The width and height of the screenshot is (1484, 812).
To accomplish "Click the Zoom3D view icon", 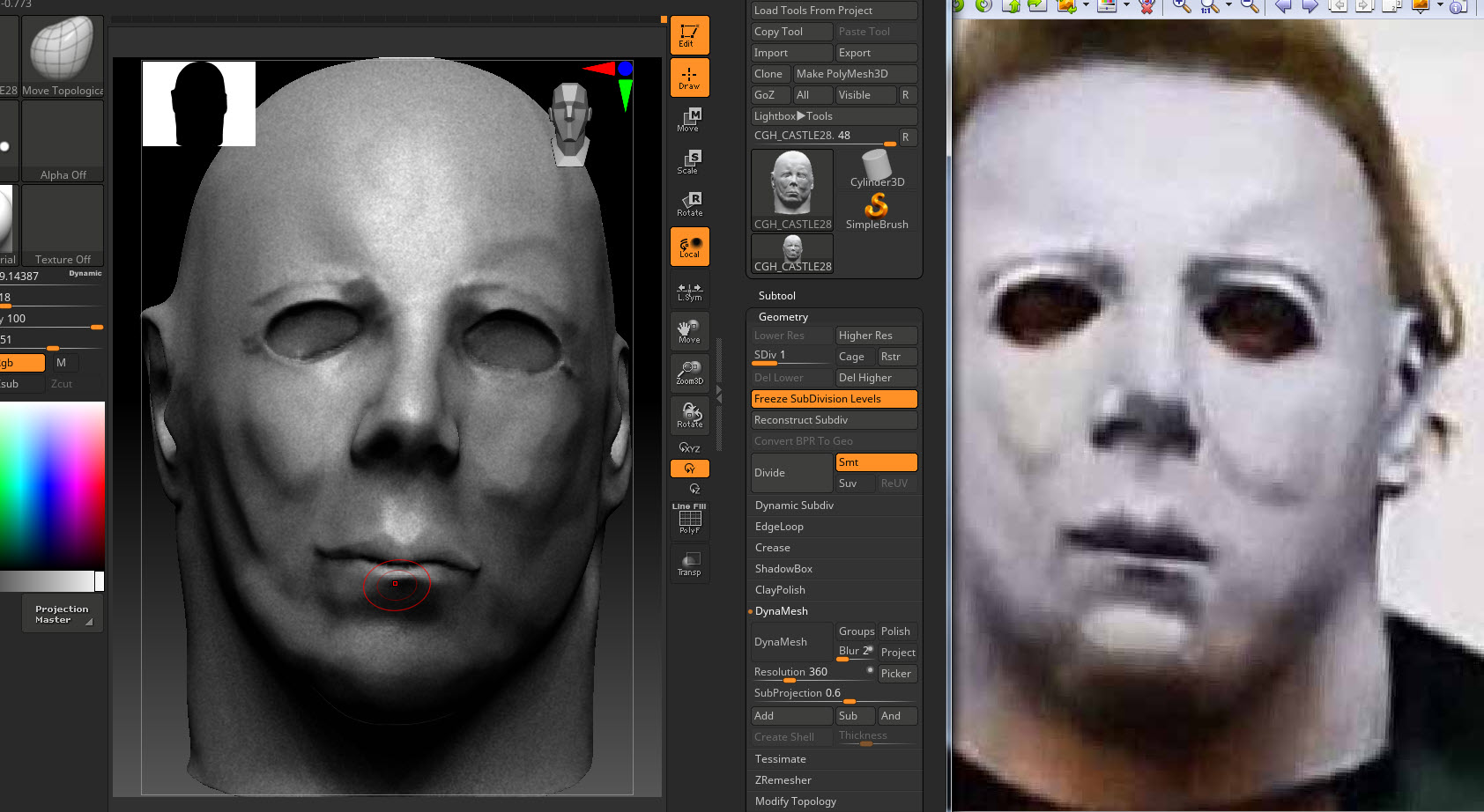I will (x=689, y=373).
